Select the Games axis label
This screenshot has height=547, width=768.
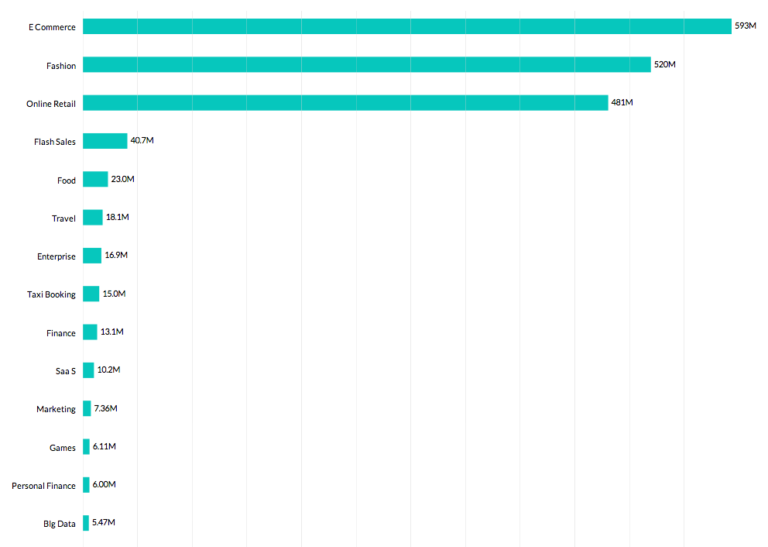click(62, 448)
